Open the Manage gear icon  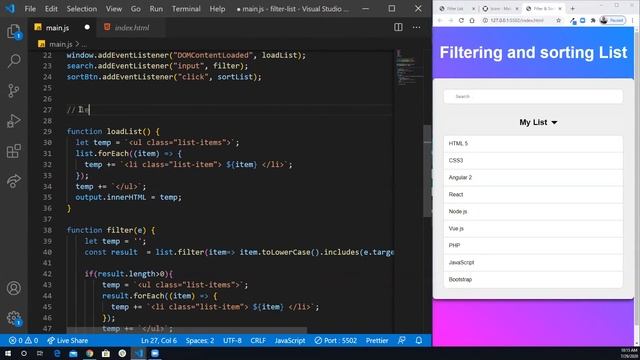(13, 318)
